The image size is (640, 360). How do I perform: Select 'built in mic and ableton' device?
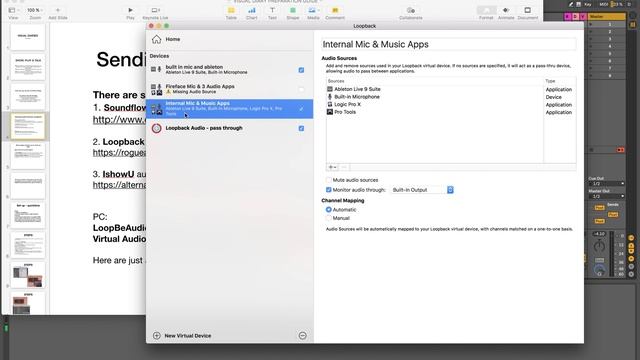click(229, 69)
